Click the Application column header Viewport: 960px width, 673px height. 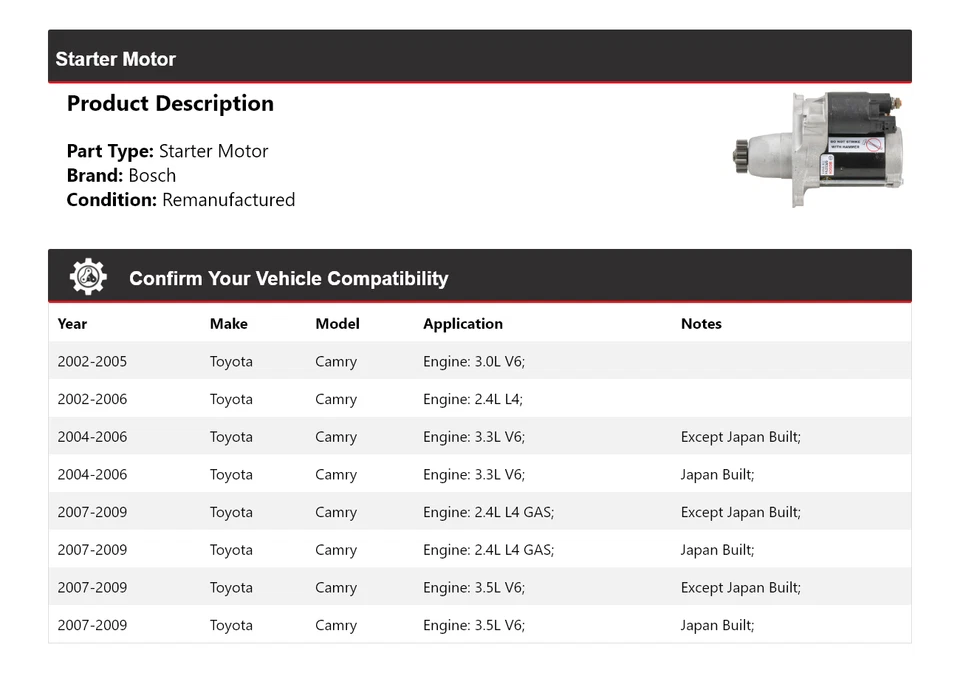462,324
